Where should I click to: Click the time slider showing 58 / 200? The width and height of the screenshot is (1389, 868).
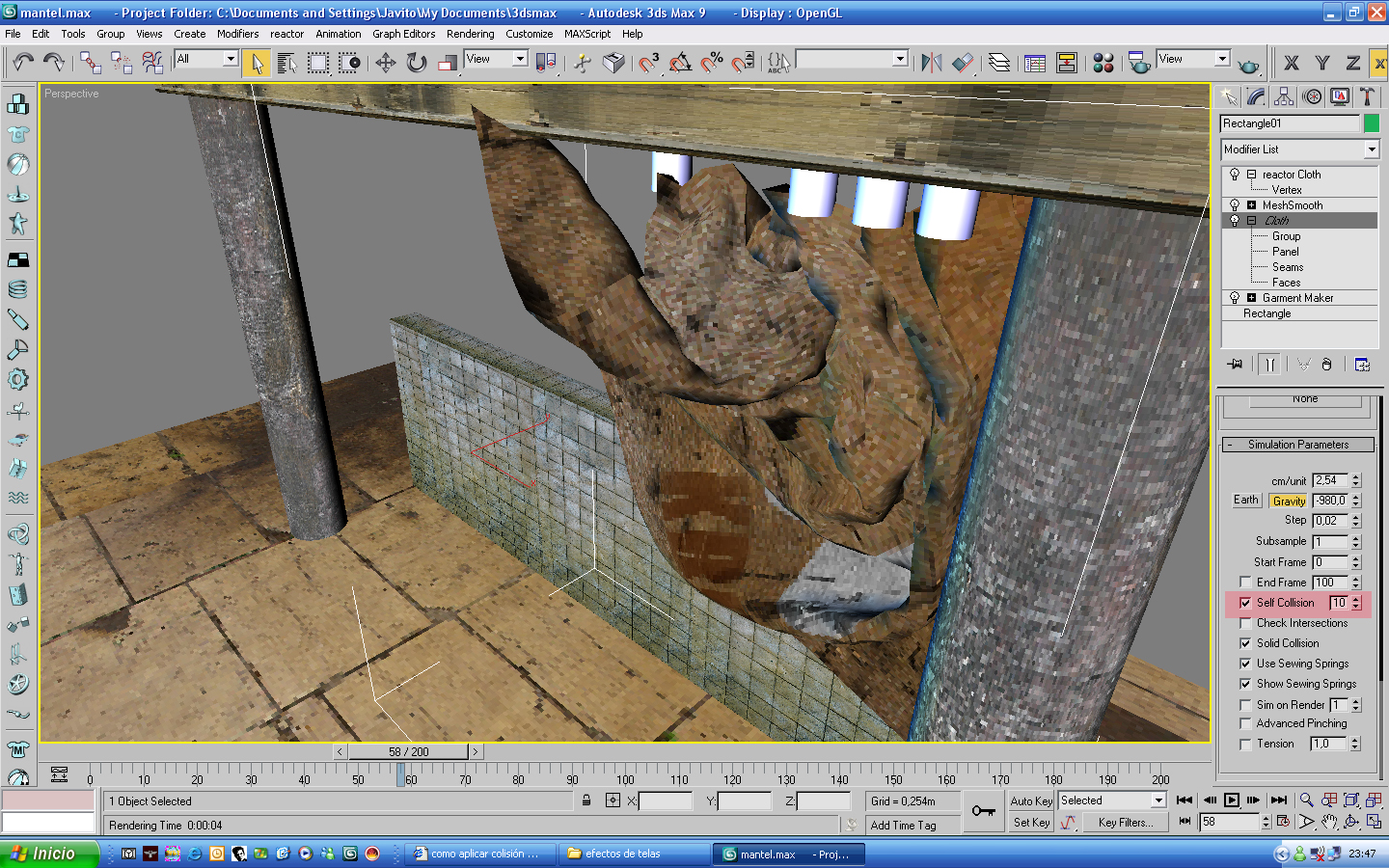click(409, 751)
